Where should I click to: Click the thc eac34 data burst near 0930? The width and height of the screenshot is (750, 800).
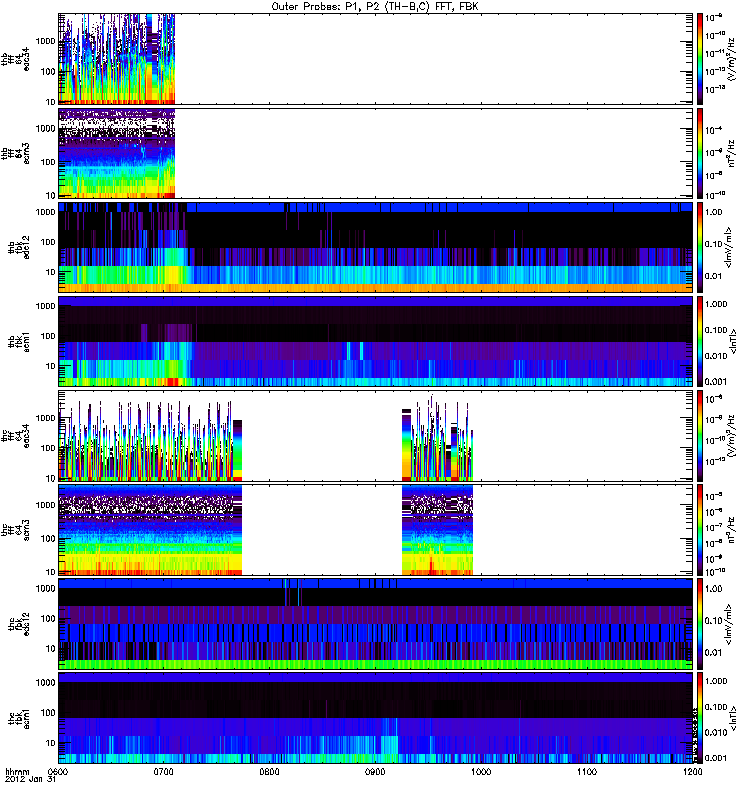pos(437,439)
